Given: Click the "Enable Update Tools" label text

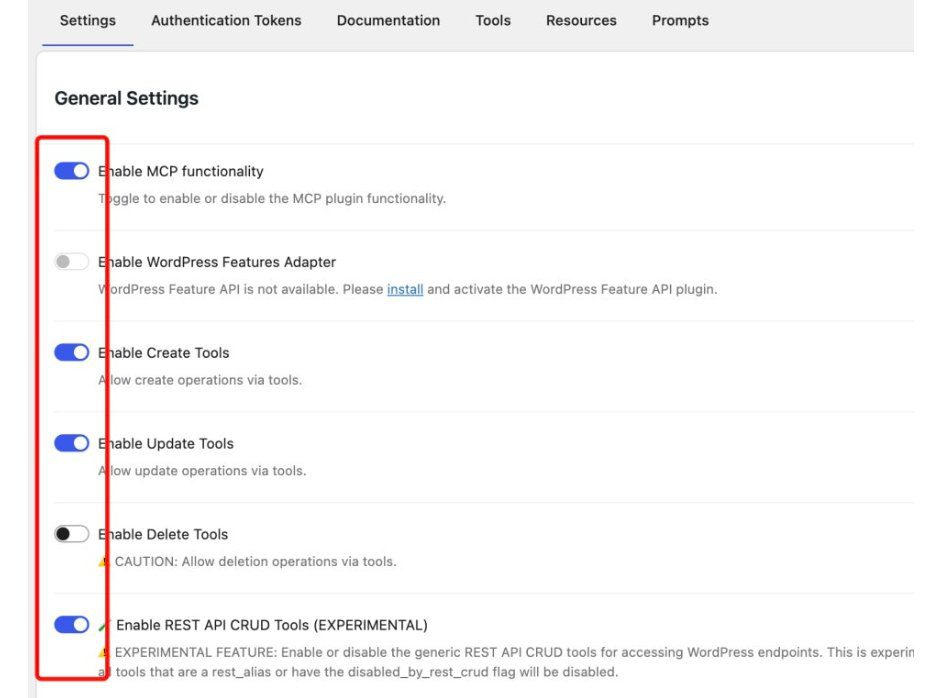Looking at the screenshot, I should tap(166, 444).
